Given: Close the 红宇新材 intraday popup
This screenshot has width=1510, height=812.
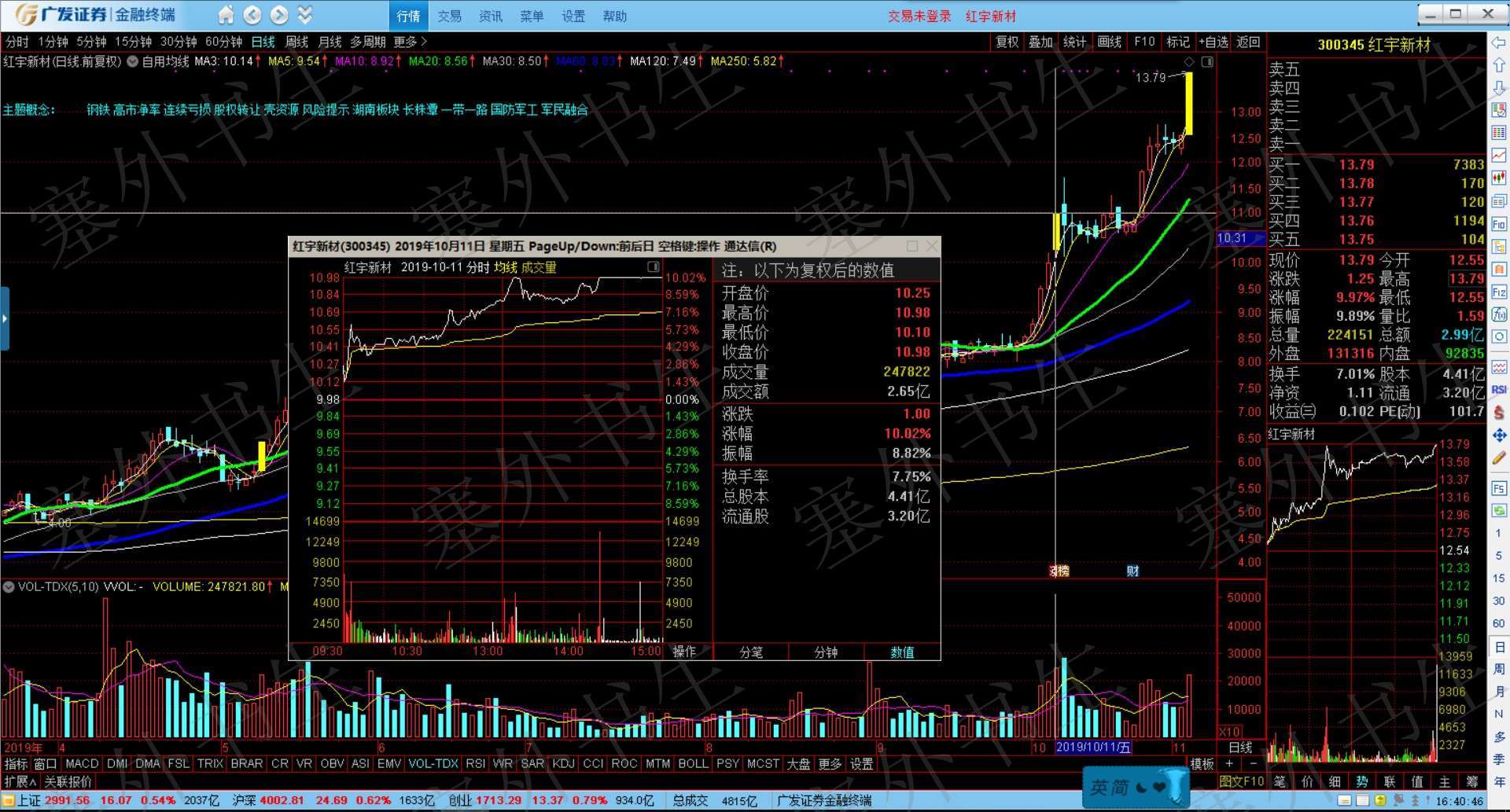Looking at the screenshot, I should [932, 246].
